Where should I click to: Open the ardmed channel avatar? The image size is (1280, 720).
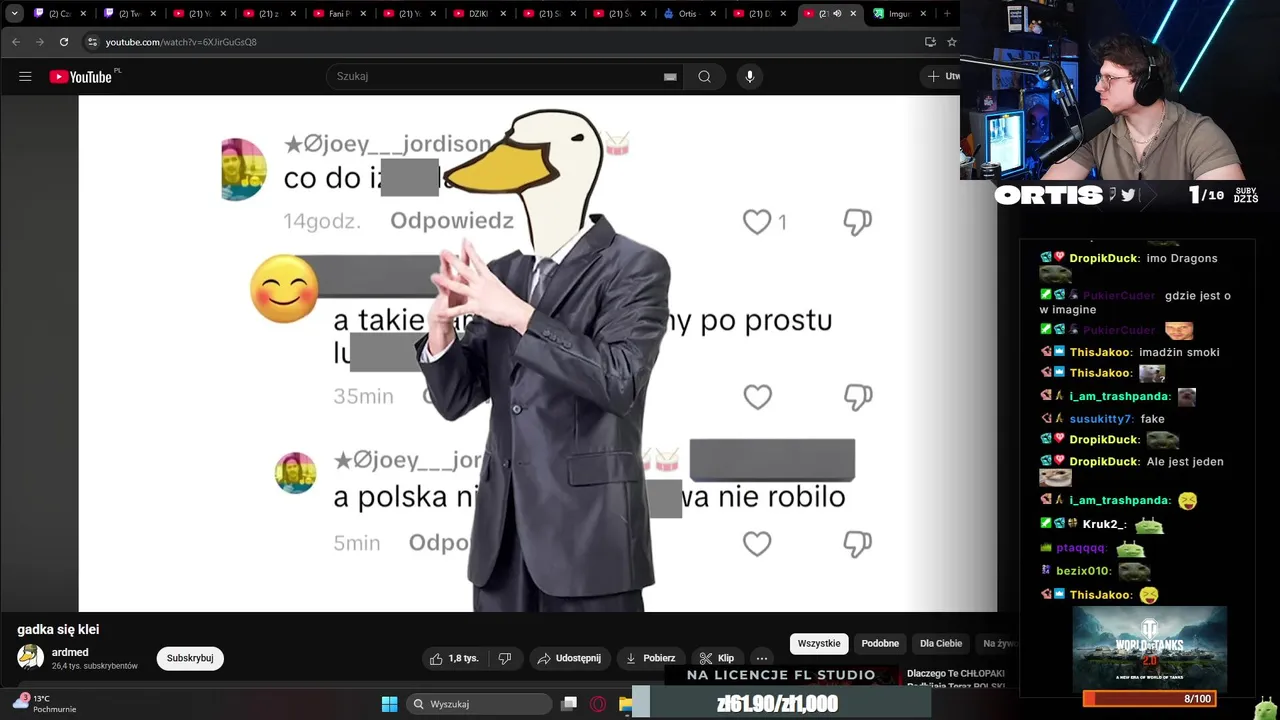(30, 657)
